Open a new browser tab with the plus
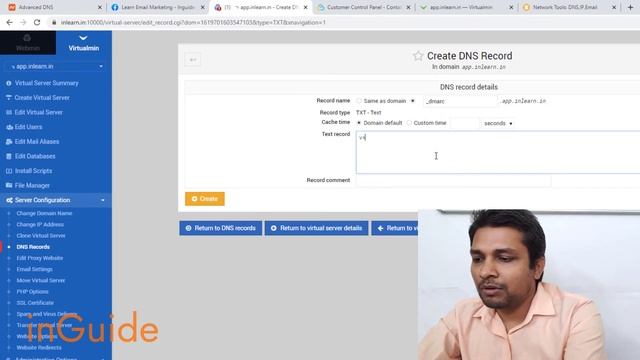 point(630,7)
